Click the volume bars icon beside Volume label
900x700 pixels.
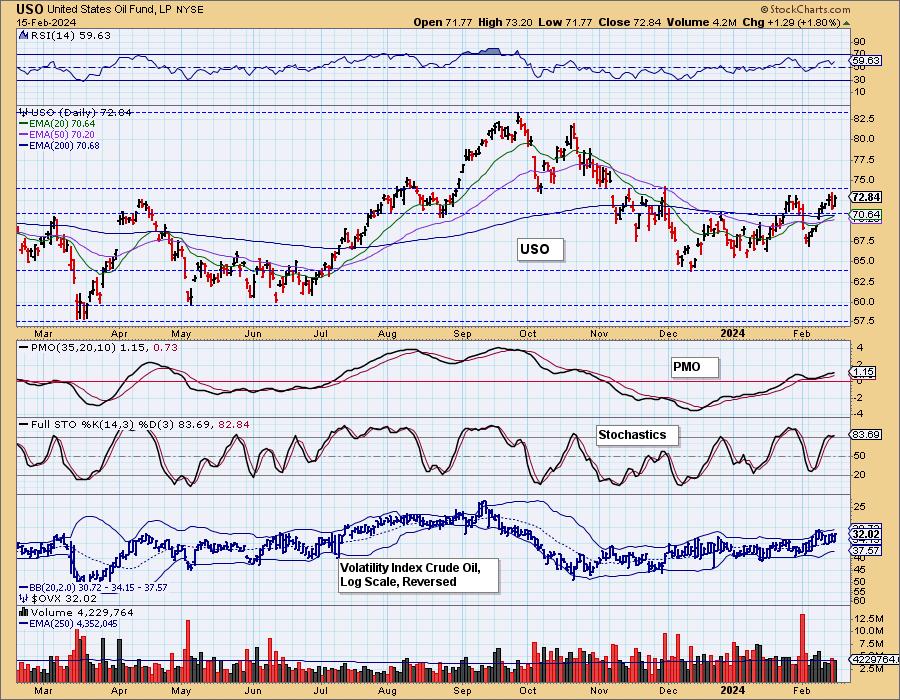coord(24,612)
